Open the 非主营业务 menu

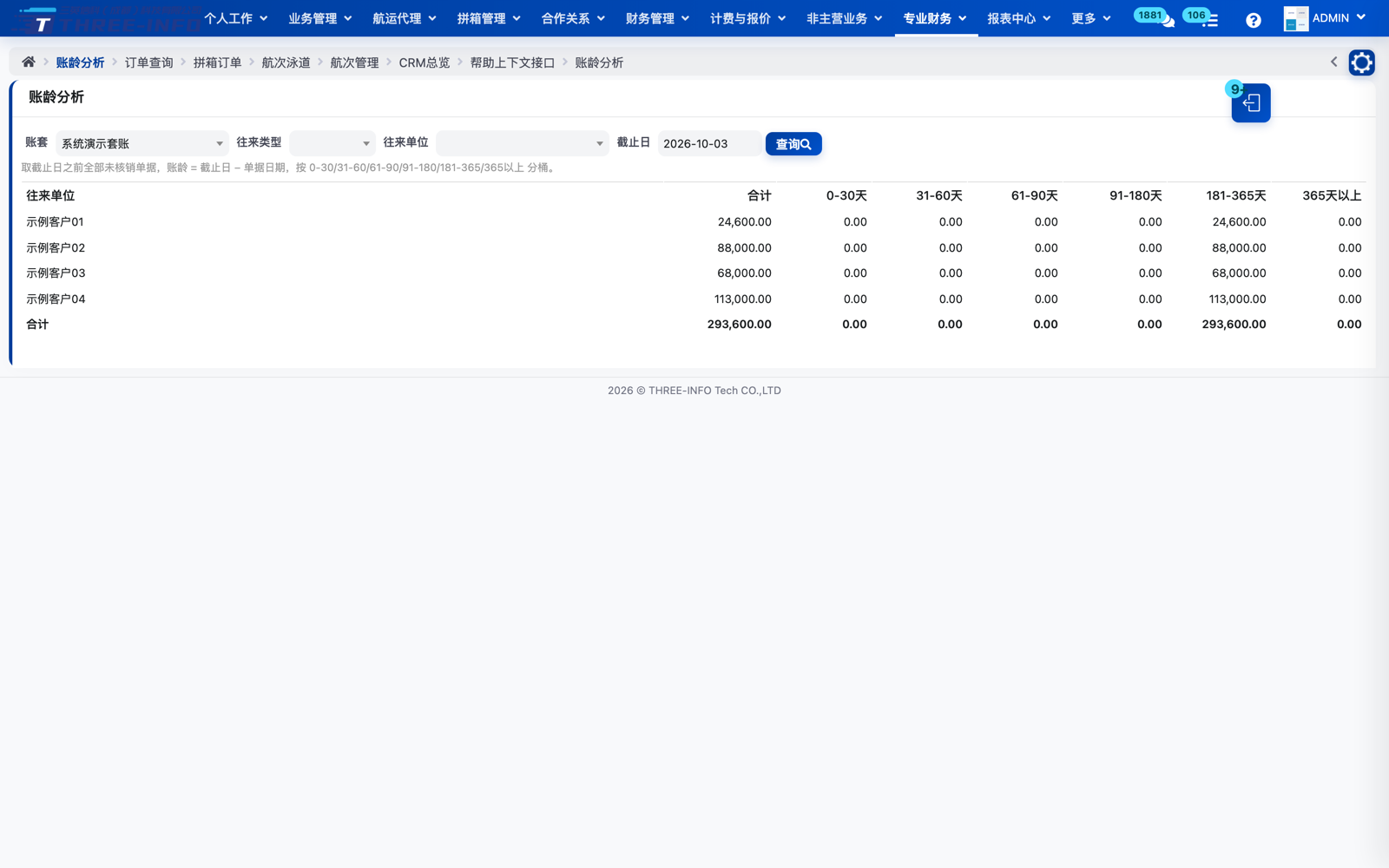pos(844,18)
